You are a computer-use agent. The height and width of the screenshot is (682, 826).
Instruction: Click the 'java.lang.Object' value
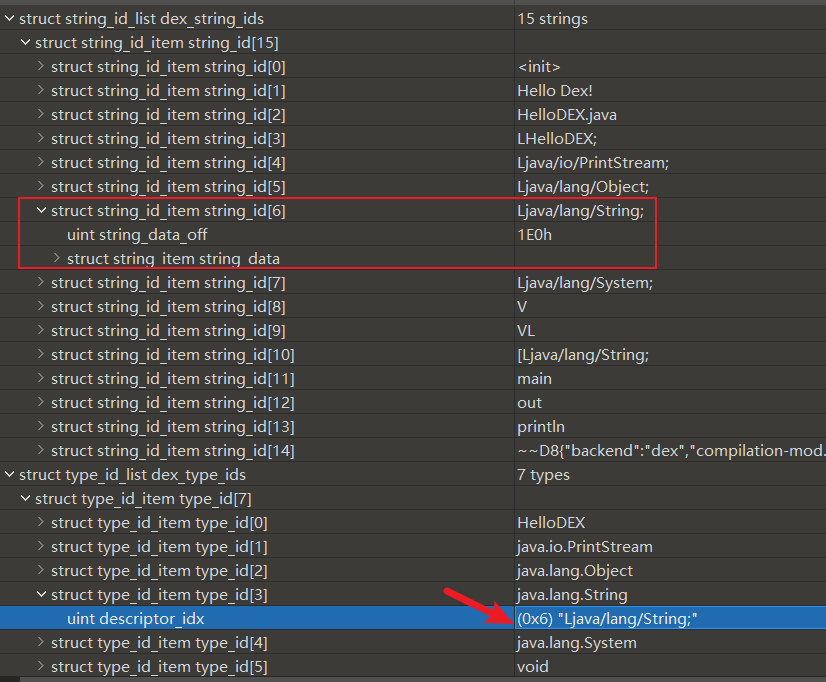point(575,571)
